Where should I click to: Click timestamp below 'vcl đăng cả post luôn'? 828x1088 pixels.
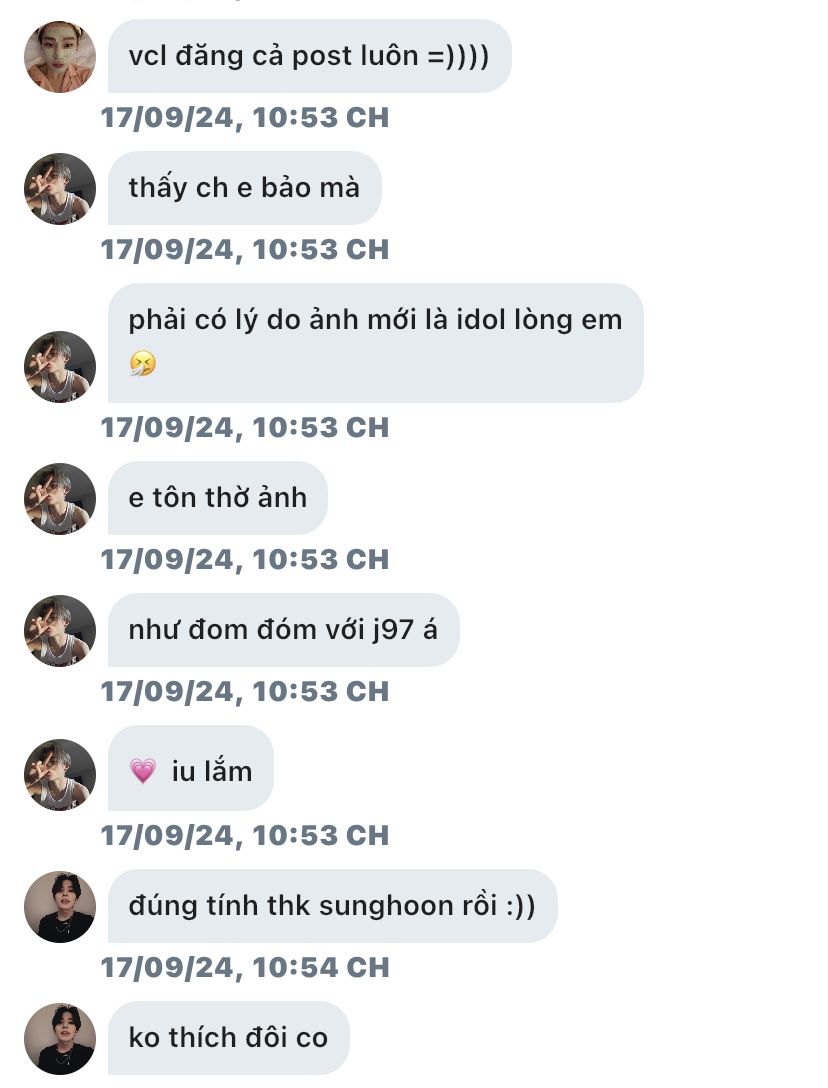(x=245, y=117)
